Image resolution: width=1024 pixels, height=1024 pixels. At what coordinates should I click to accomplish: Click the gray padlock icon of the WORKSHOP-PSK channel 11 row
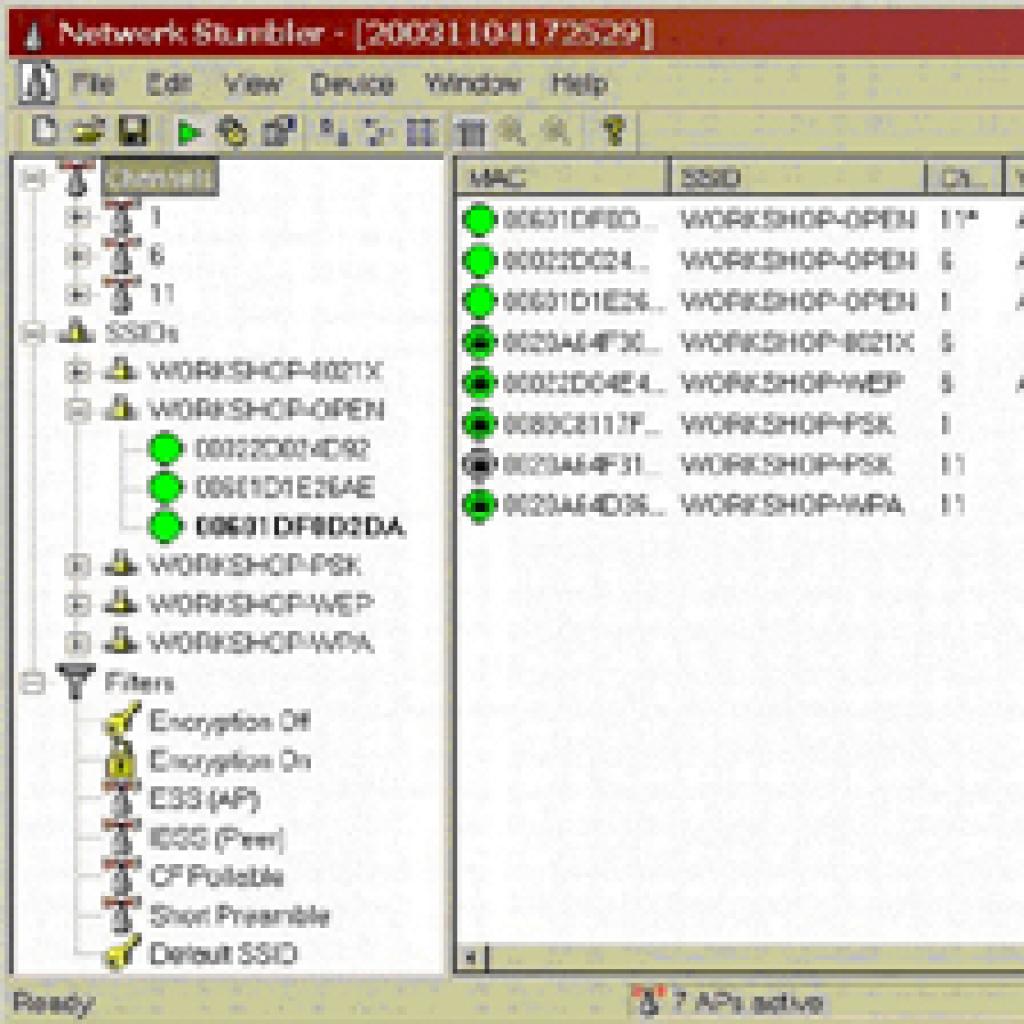[479, 465]
